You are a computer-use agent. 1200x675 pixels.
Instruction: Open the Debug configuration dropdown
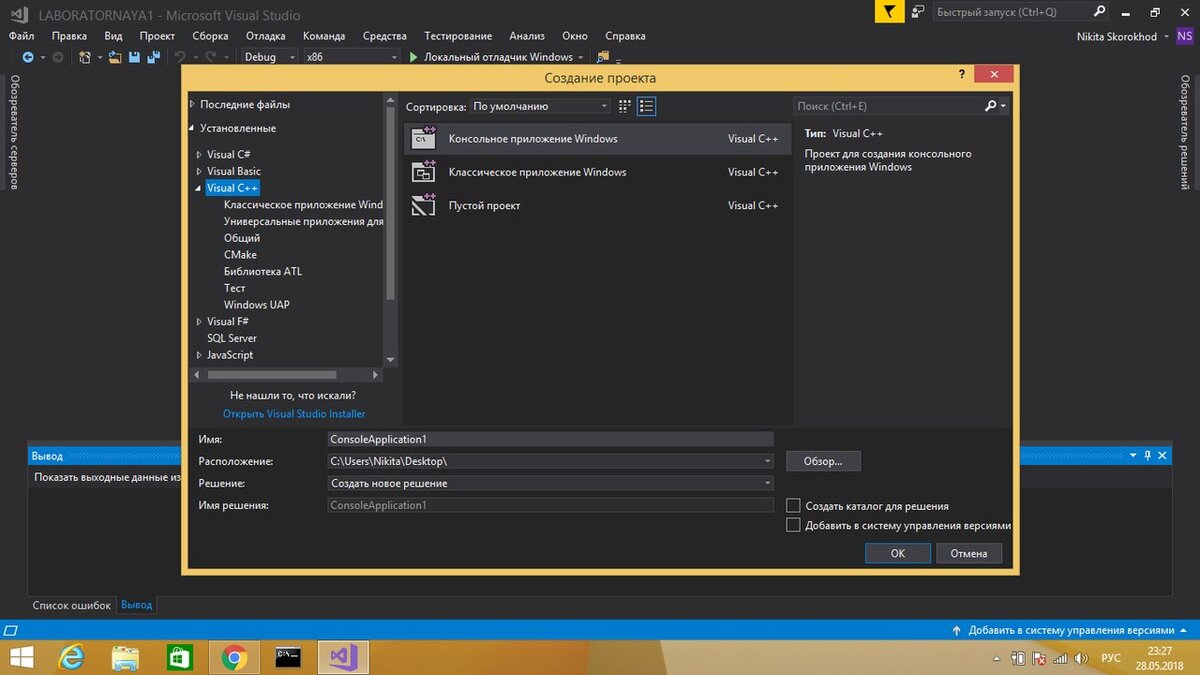269,57
